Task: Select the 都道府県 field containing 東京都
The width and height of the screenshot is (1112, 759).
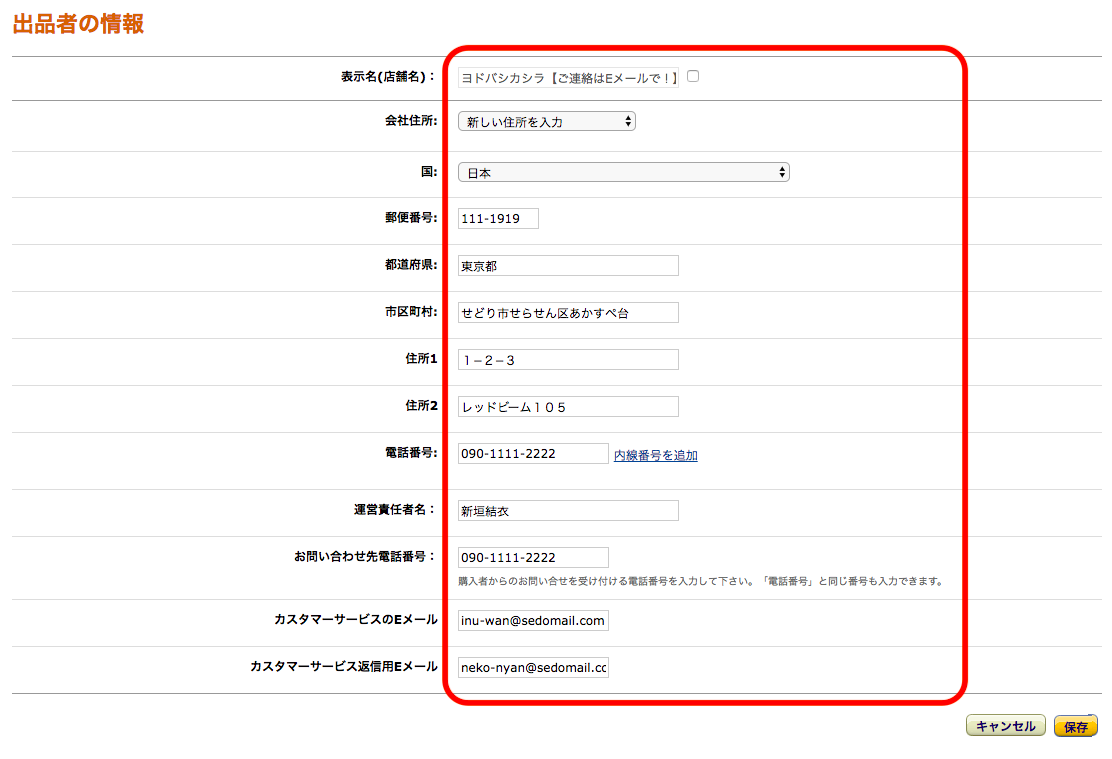Action: (567, 266)
